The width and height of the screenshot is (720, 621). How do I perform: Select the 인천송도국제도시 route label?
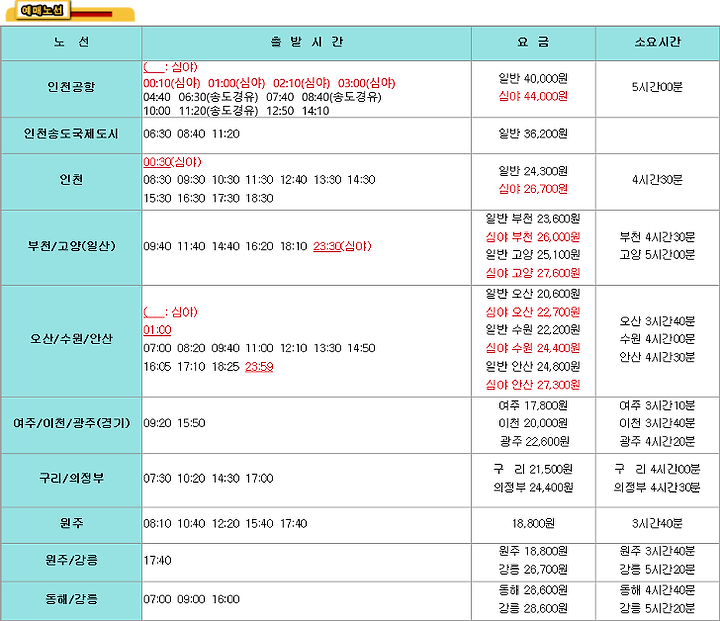tap(71, 134)
